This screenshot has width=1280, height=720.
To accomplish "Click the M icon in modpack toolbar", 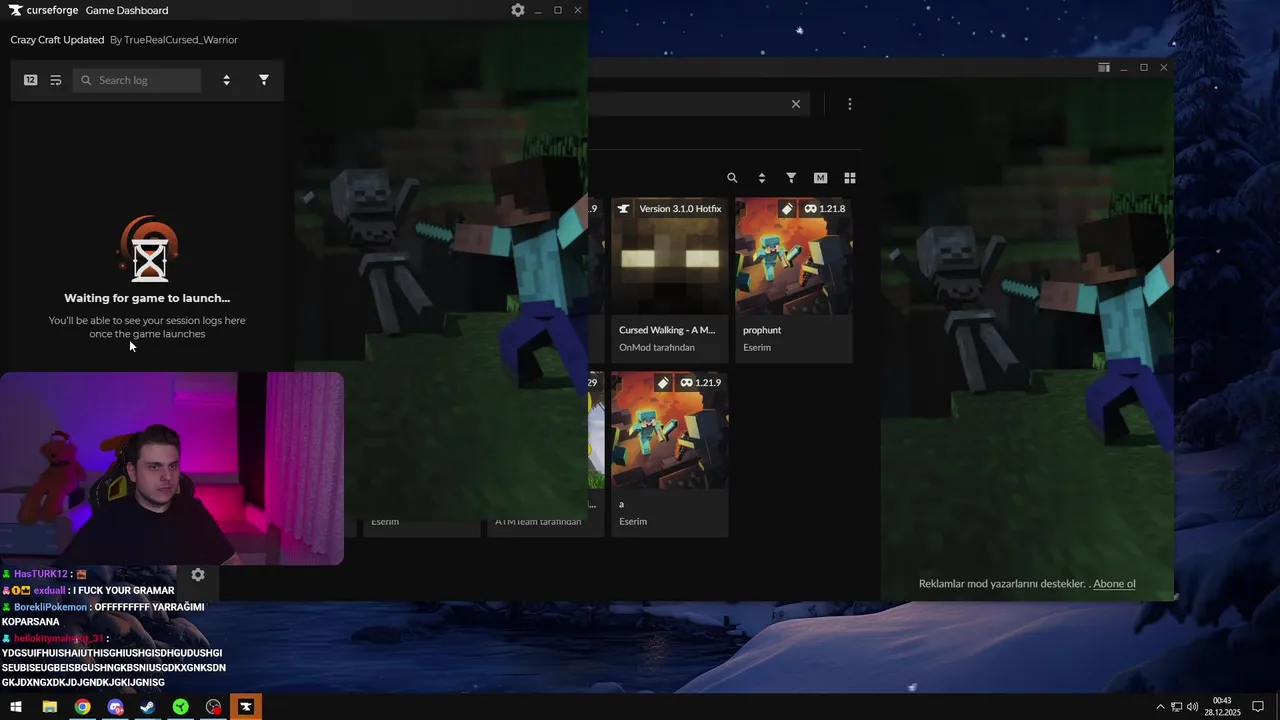I will [821, 178].
